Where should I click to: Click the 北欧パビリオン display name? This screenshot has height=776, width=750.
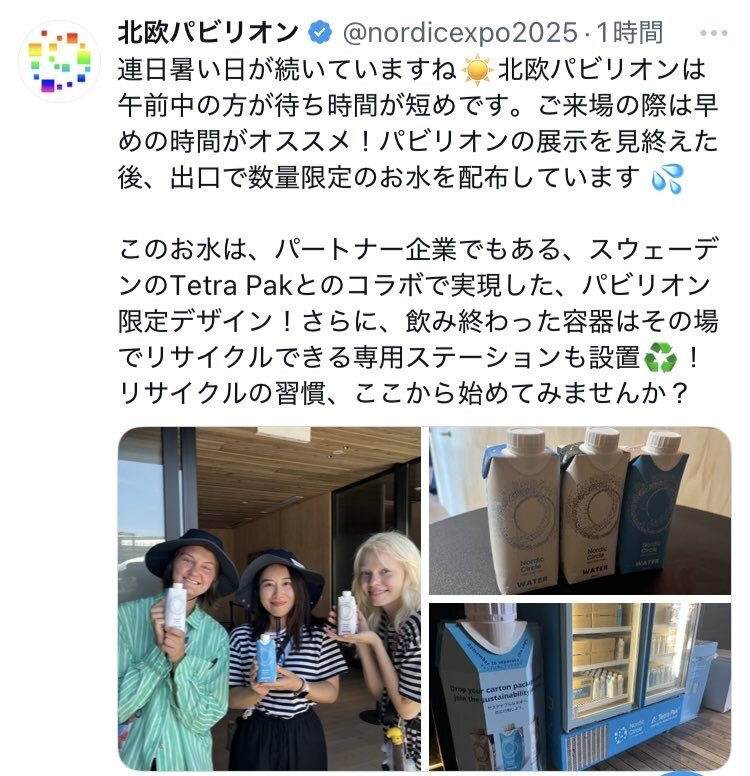[x=208, y=33]
